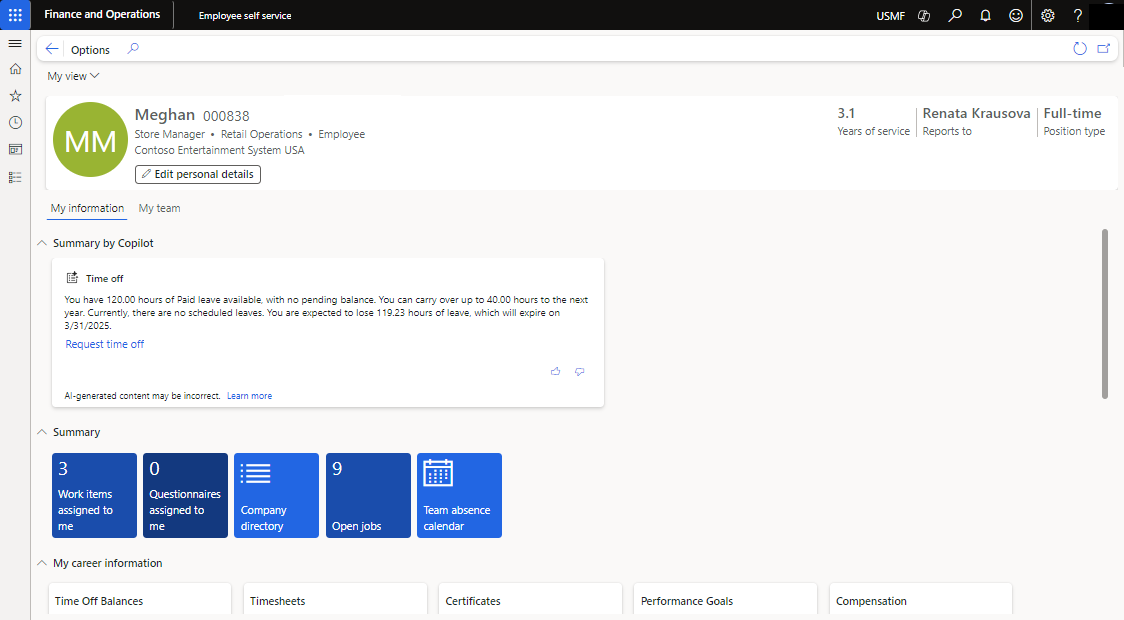
Task: Collapse the My career information section
Action: [41, 563]
